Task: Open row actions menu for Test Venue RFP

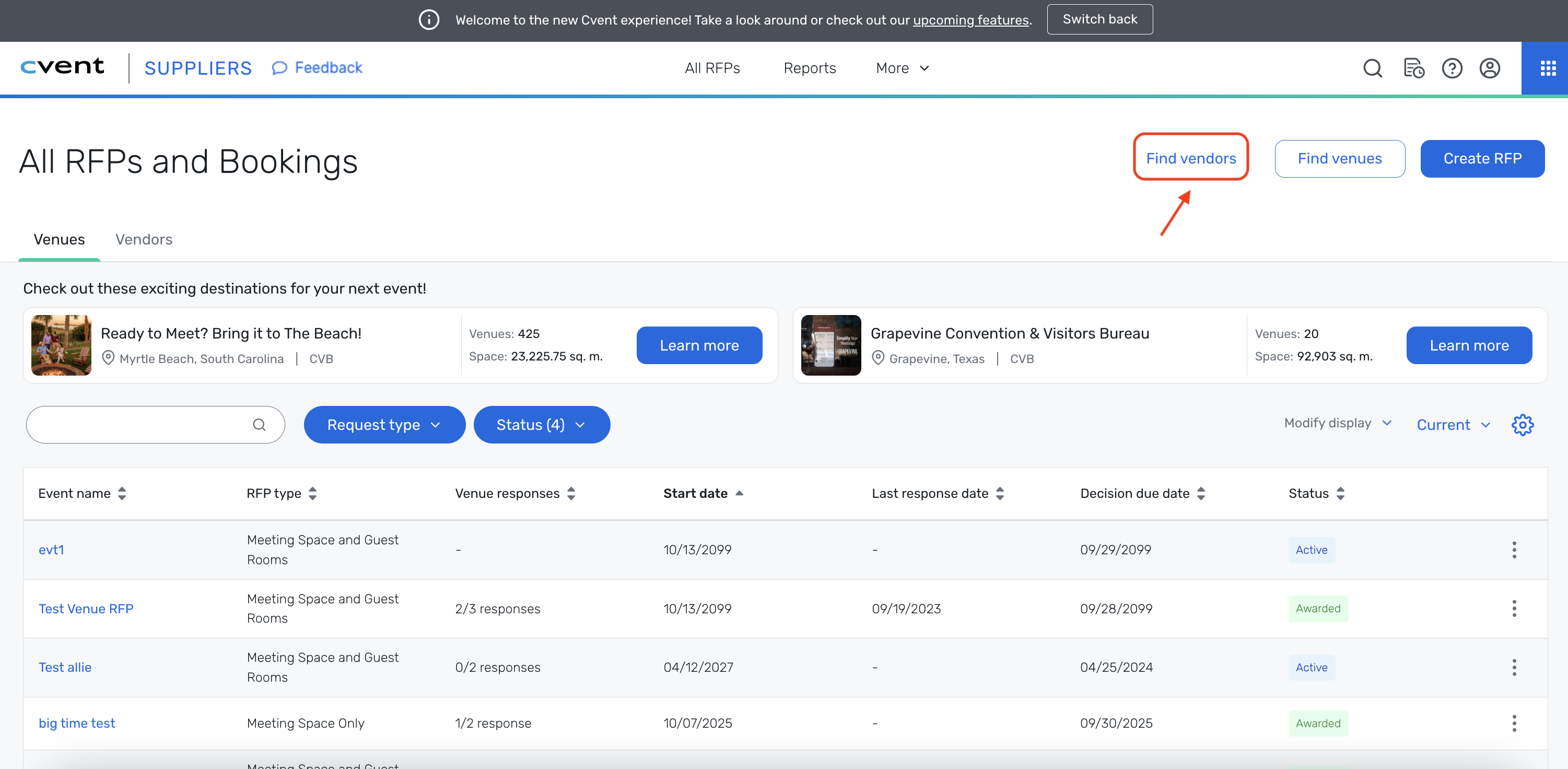Action: pyautogui.click(x=1514, y=608)
